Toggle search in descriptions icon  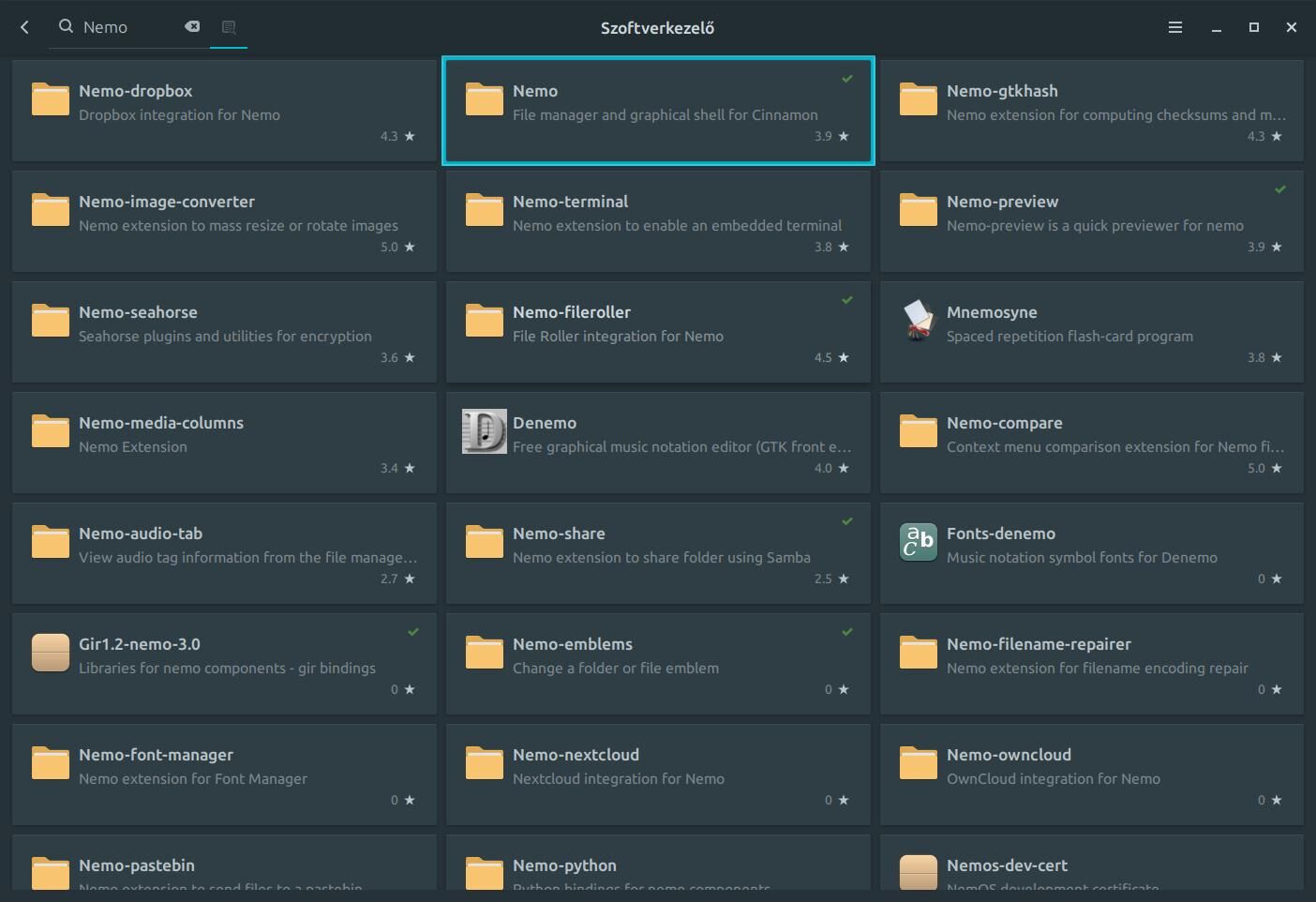[x=229, y=27]
